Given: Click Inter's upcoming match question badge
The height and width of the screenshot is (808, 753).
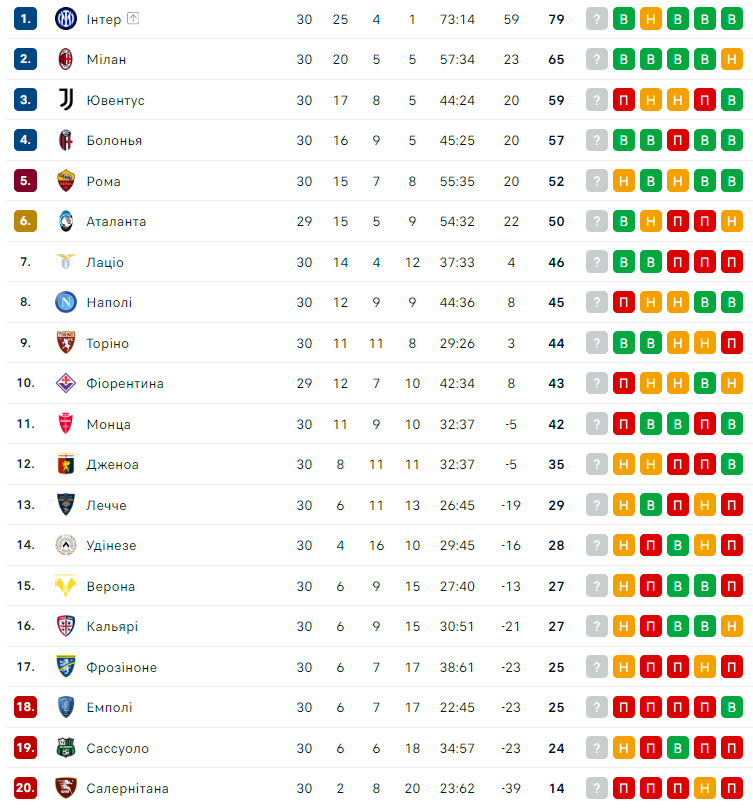Looking at the screenshot, I should click(x=597, y=19).
